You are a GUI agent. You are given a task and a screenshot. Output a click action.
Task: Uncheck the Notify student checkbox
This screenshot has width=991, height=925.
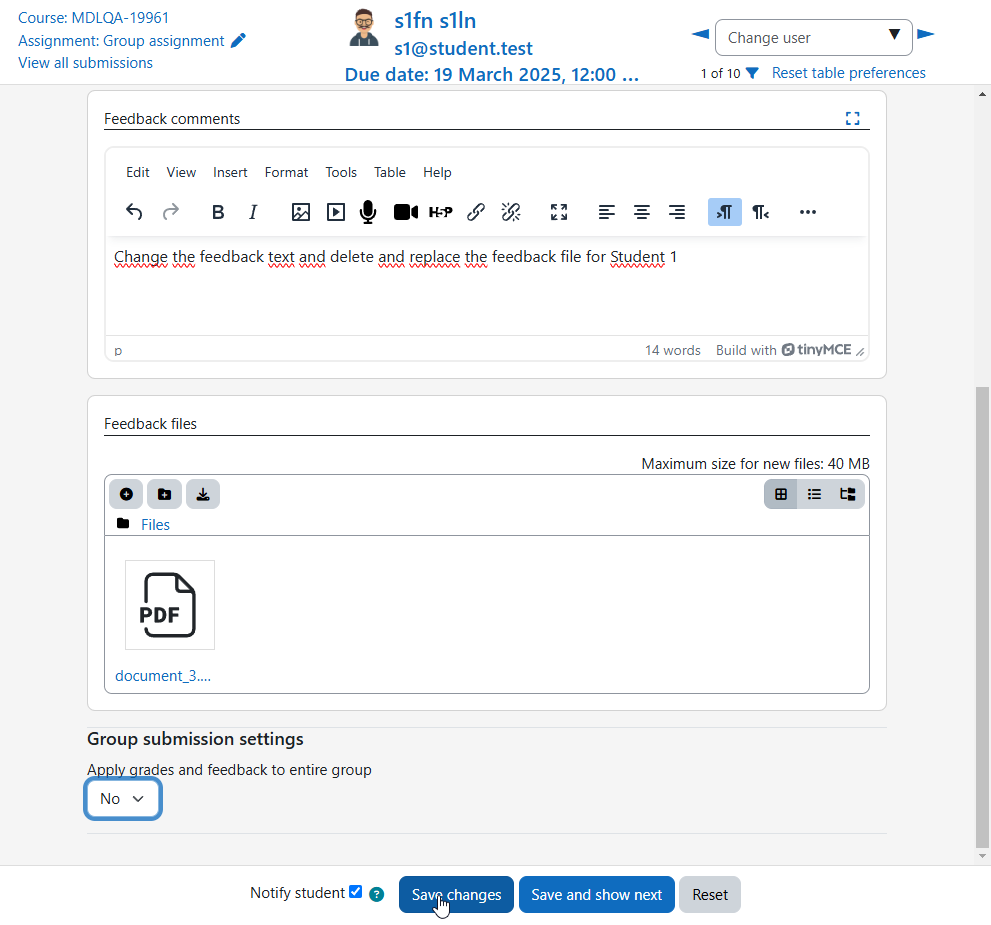click(x=355, y=892)
